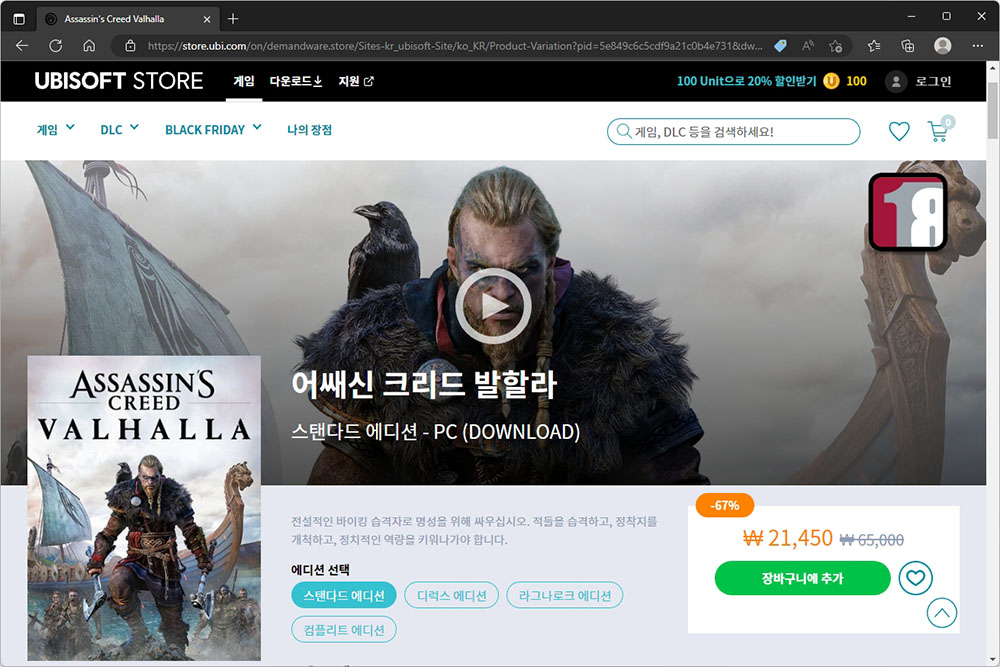Click the Ubisoft Units coin icon
The width and height of the screenshot is (1000, 667).
click(x=831, y=81)
